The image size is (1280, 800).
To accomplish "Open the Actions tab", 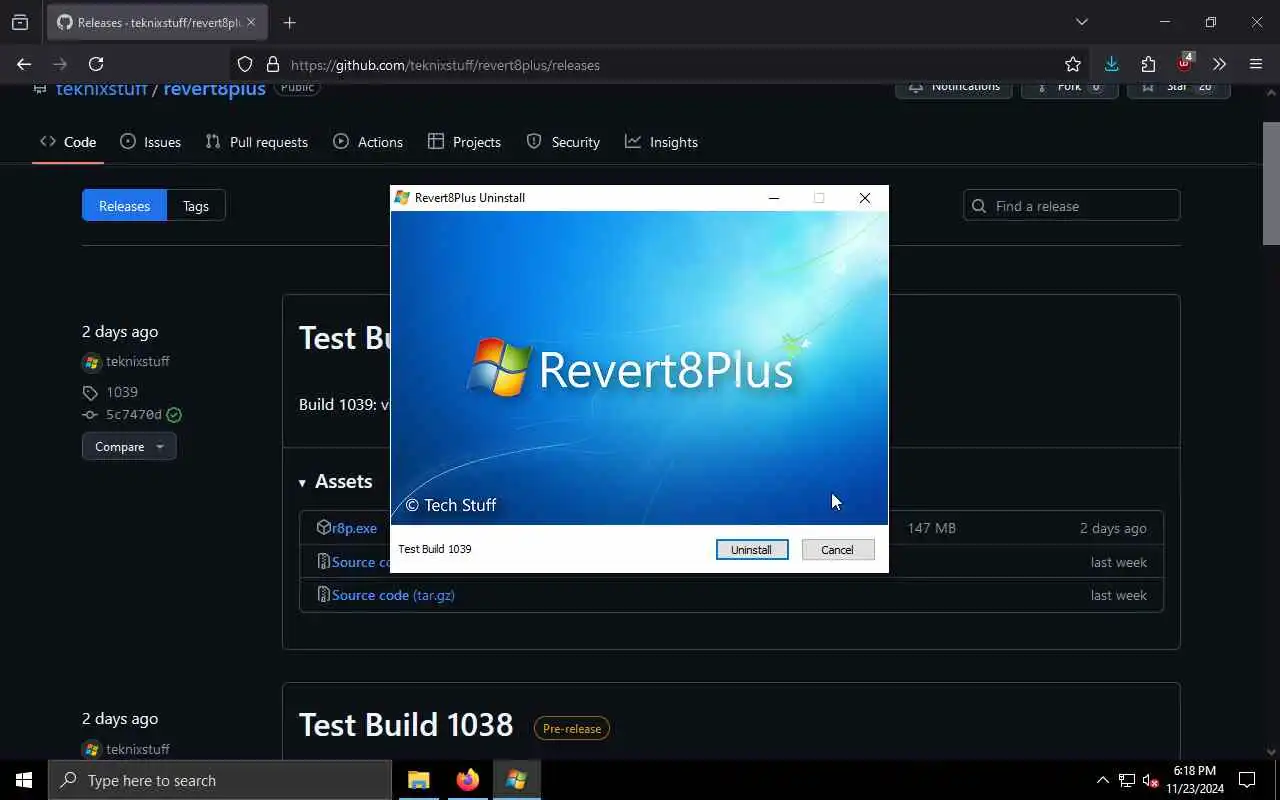I will (368, 142).
